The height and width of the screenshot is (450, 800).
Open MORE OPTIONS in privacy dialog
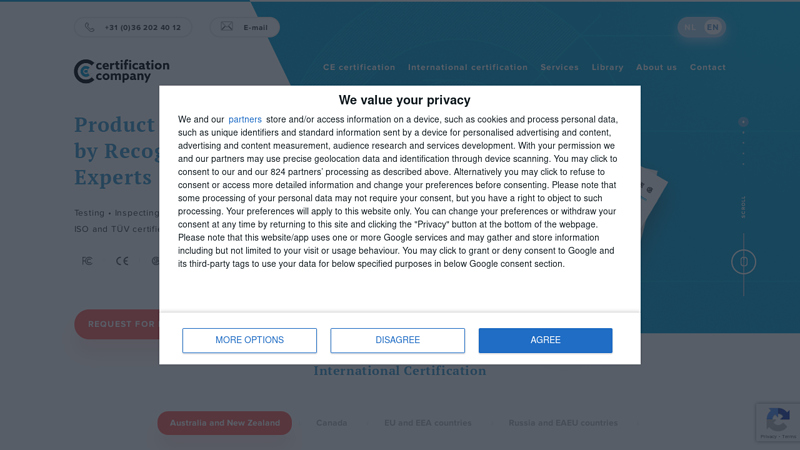tap(249, 340)
